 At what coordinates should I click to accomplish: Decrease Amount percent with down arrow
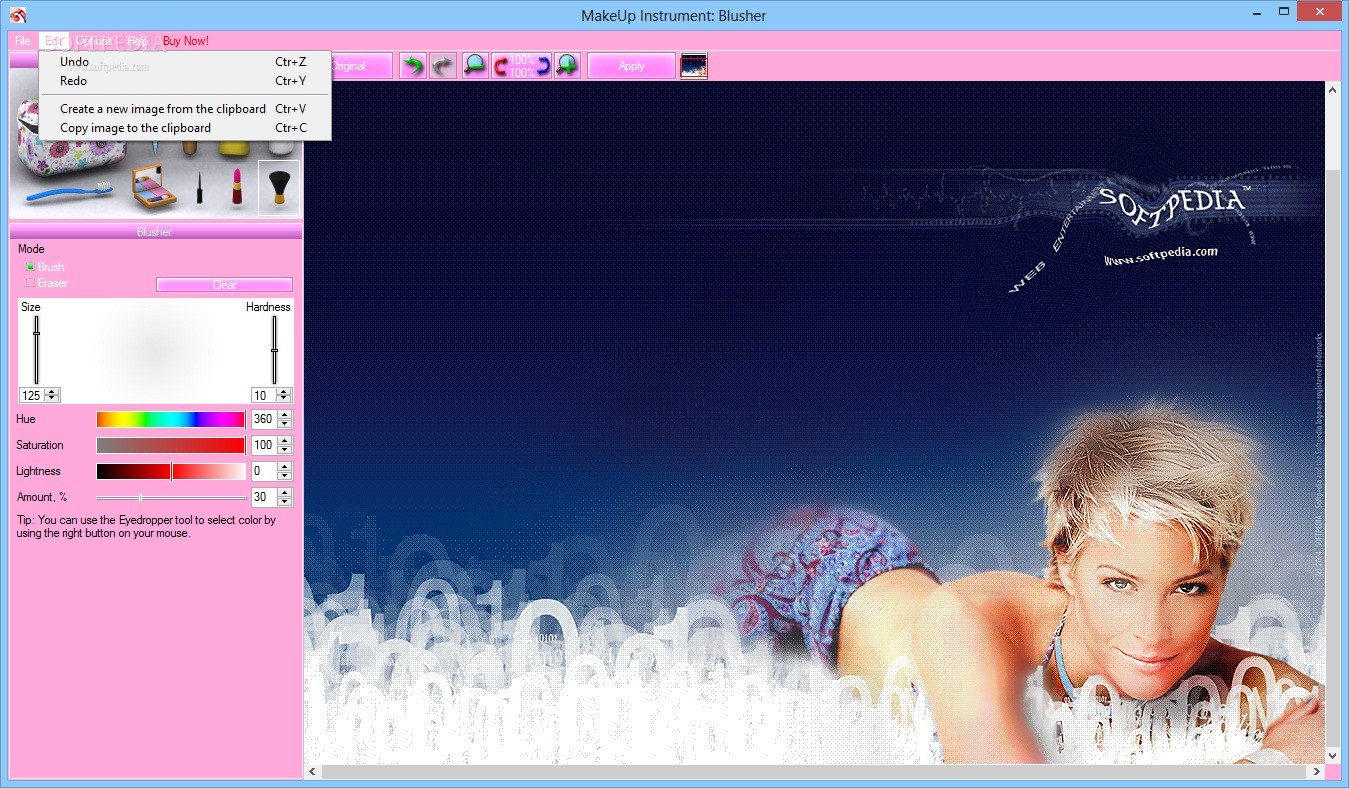click(x=285, y=501)
